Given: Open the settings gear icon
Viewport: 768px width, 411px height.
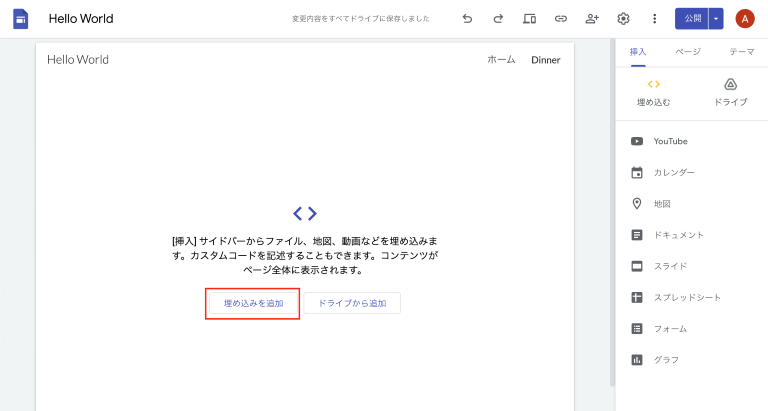Looking at the screenshot, I should coord(623,18).
